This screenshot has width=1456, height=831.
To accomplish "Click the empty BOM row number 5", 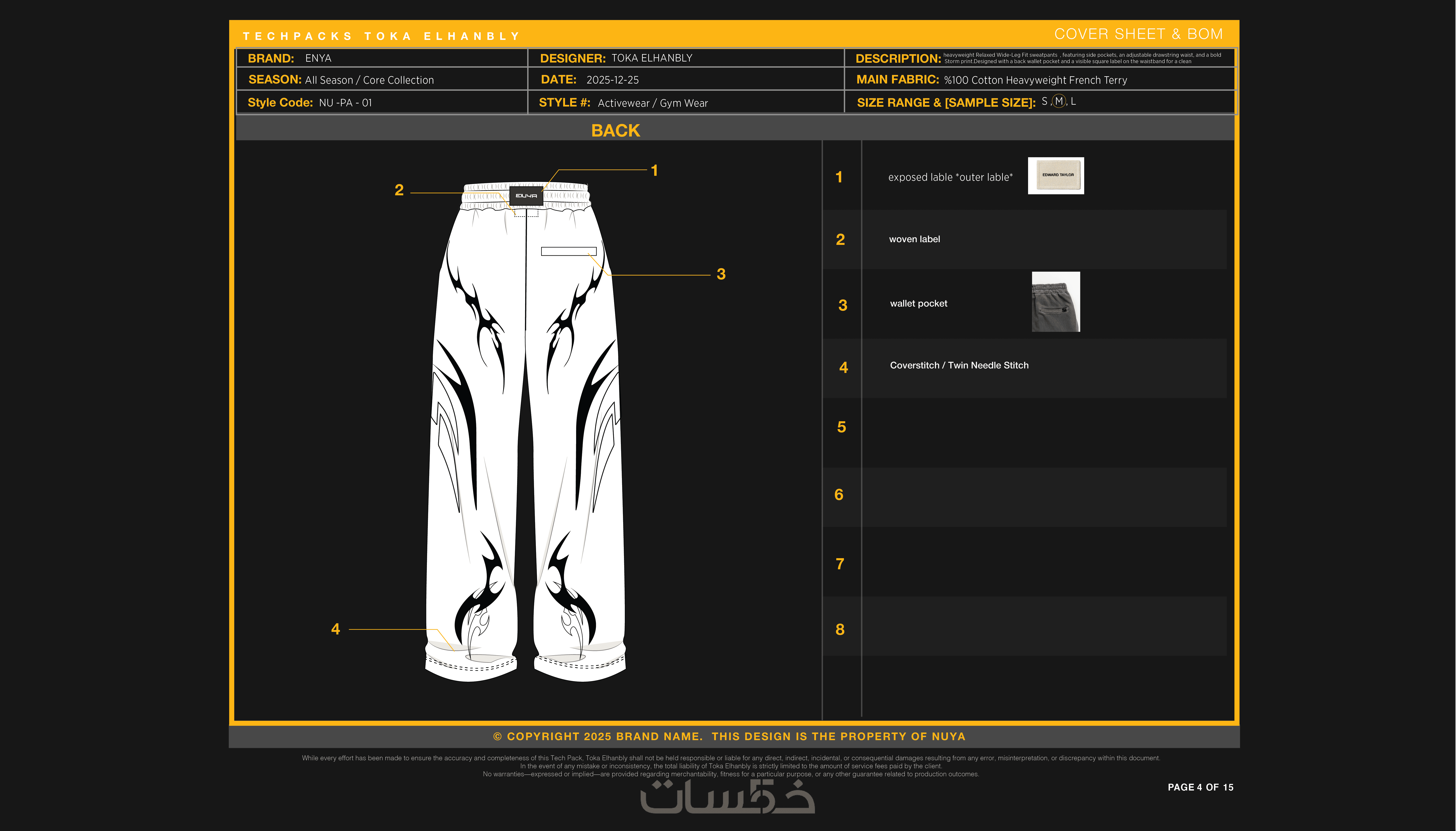I will click(841, 427).
